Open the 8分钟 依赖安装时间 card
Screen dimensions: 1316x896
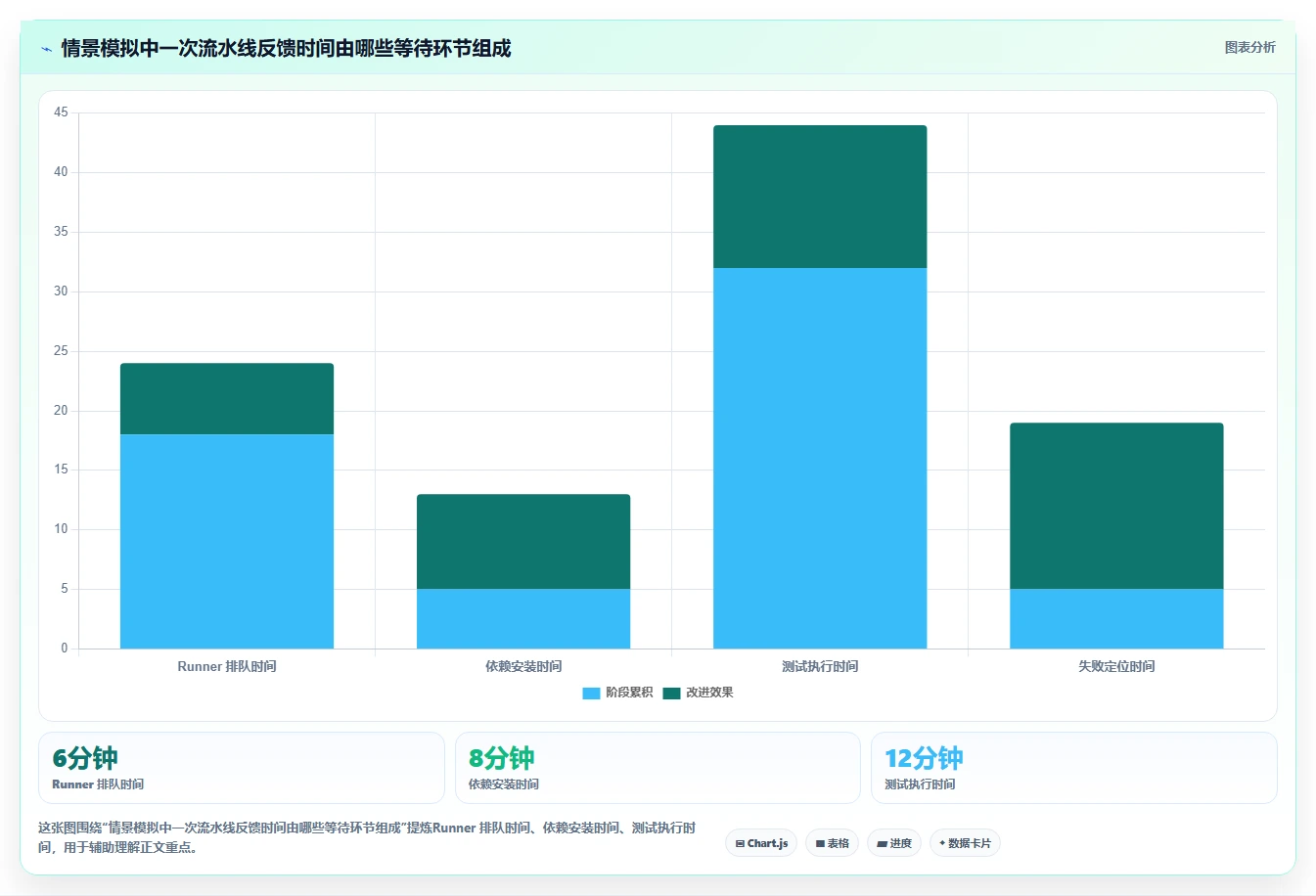[x=658, y=768]
